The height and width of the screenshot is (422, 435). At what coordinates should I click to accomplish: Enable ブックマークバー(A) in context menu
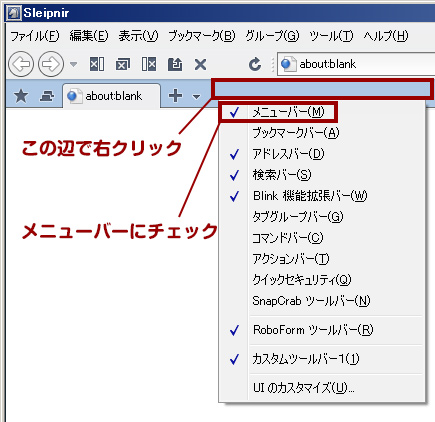coord(322,133)
